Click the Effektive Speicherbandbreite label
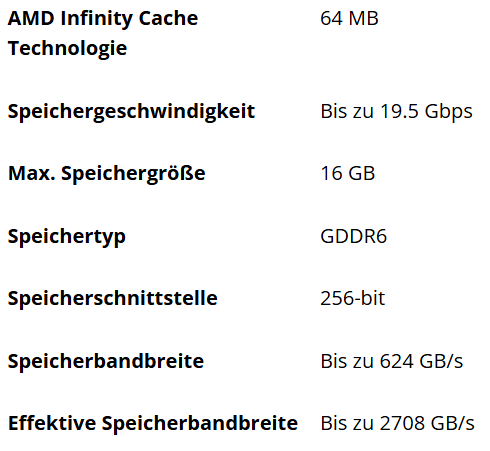The image size is (490, 451). tap(153, 424)
